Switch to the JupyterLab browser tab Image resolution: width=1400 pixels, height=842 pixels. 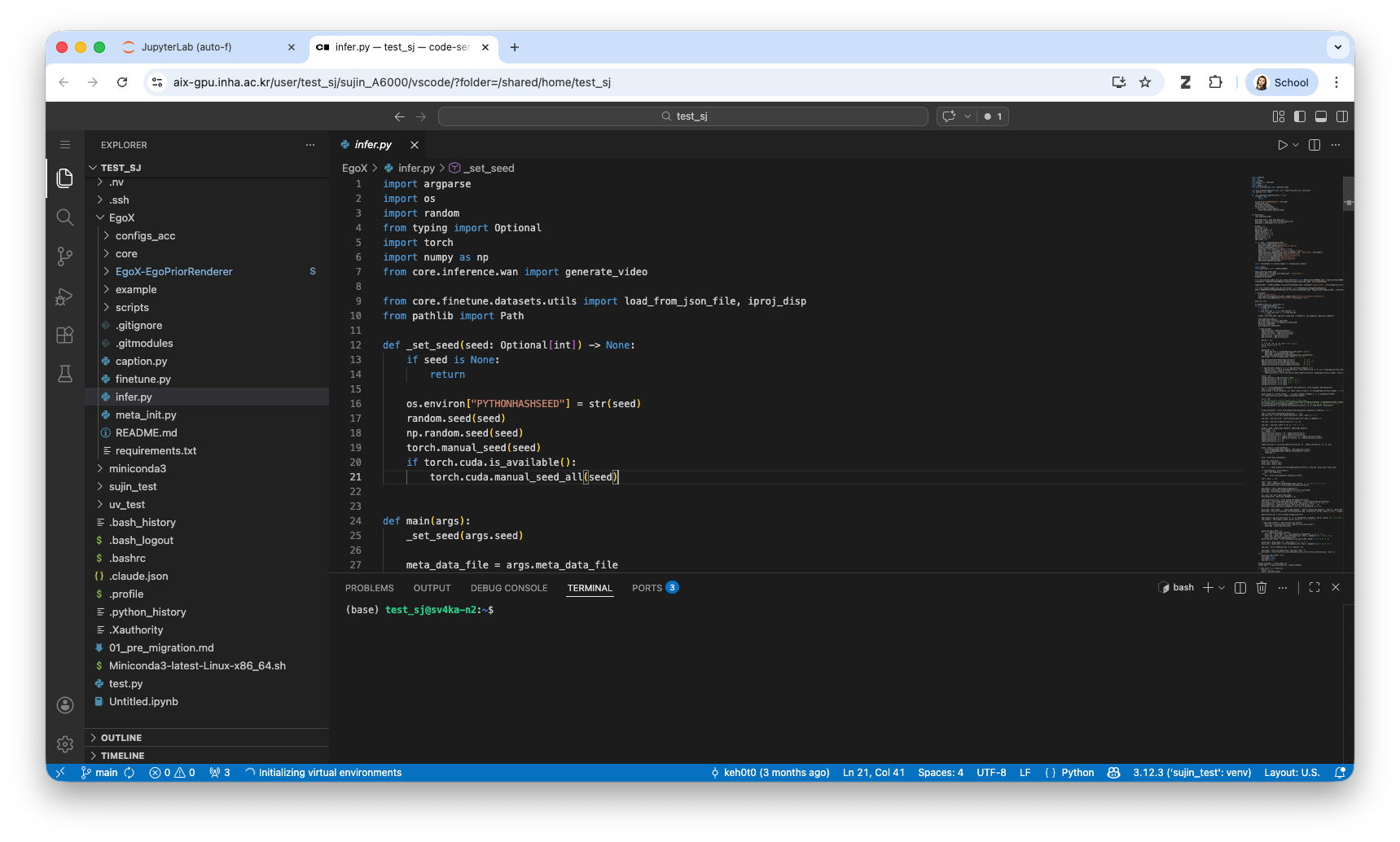click(x=208, y=47)
